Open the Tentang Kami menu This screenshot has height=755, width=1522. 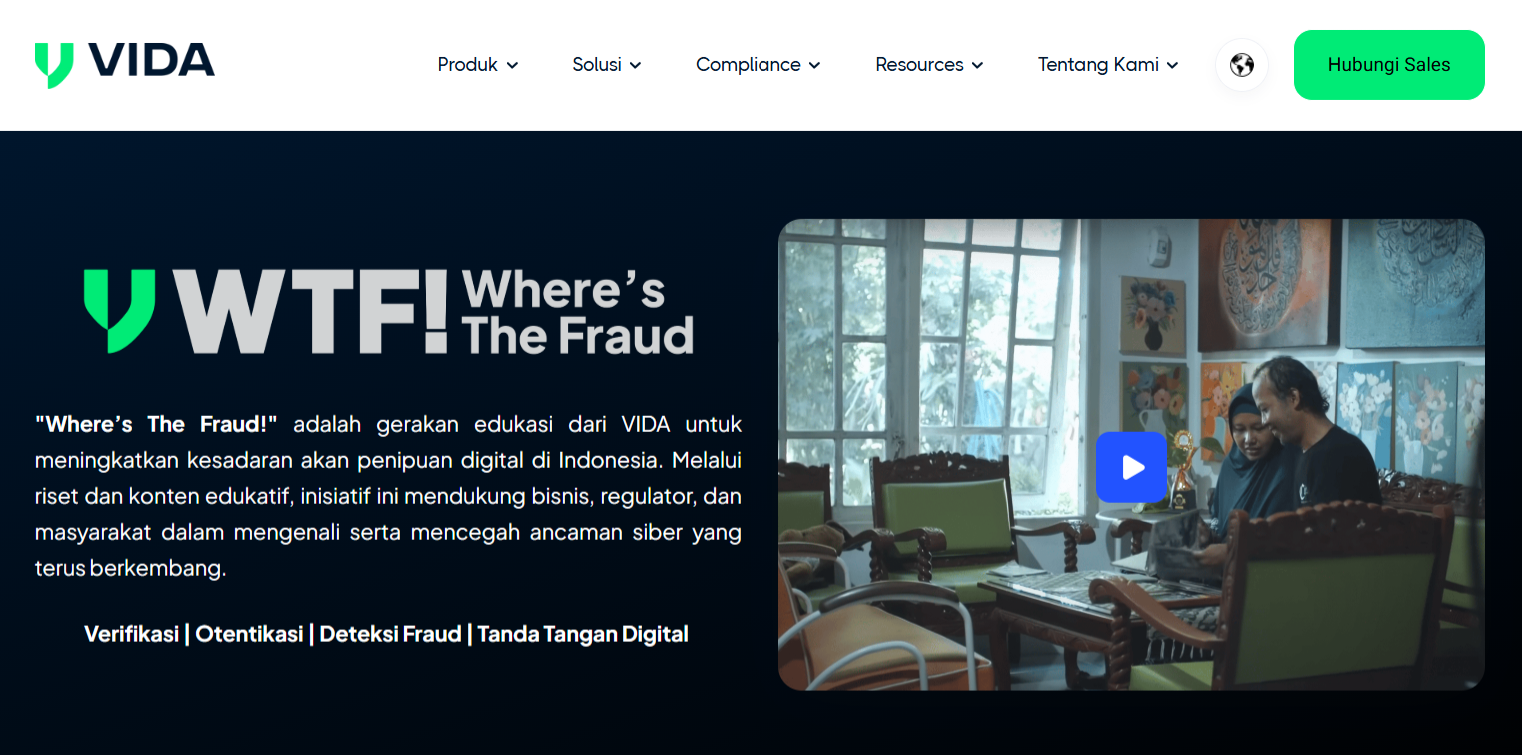pos(1108,65)
